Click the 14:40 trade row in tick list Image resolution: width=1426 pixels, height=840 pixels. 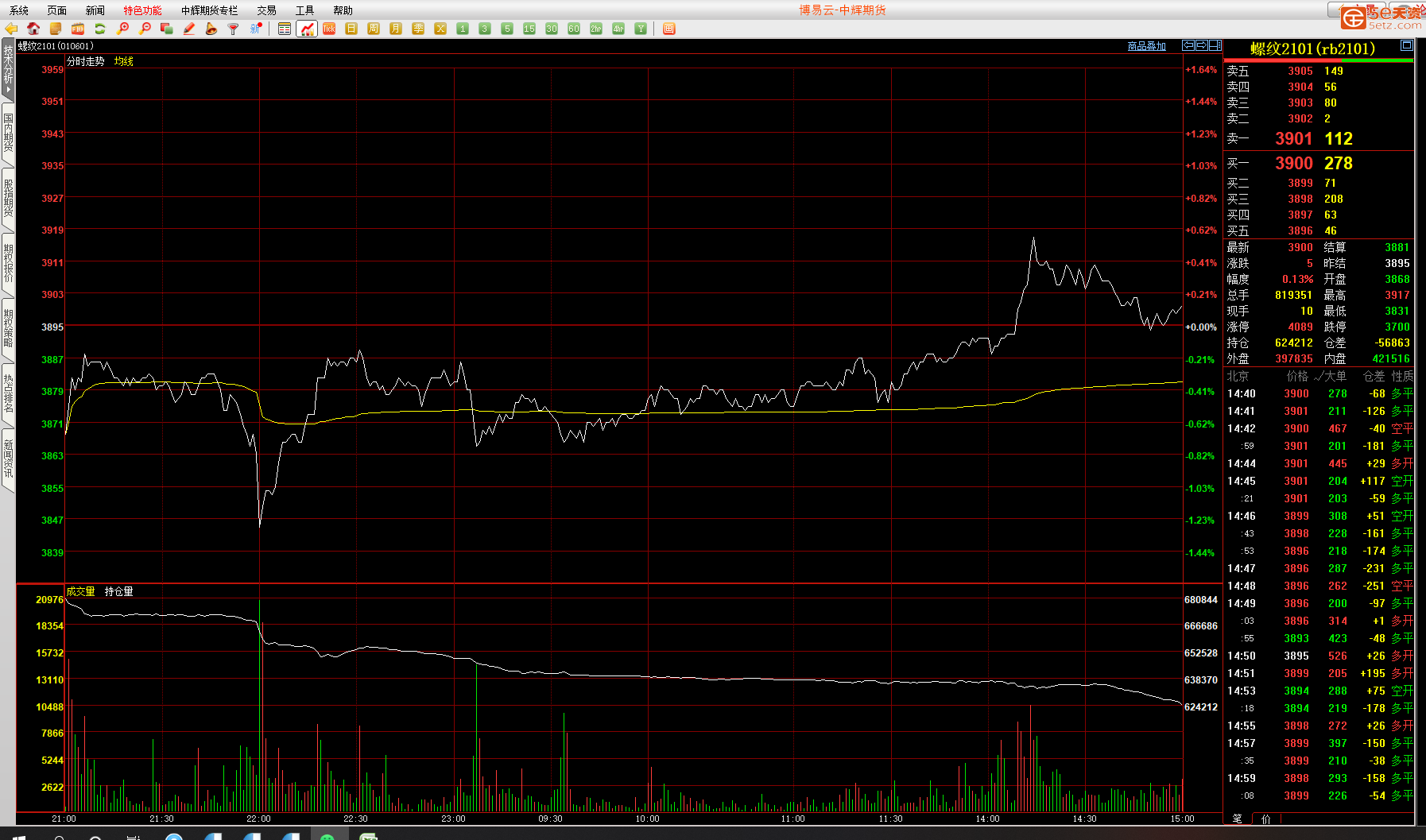[1319, 393]
